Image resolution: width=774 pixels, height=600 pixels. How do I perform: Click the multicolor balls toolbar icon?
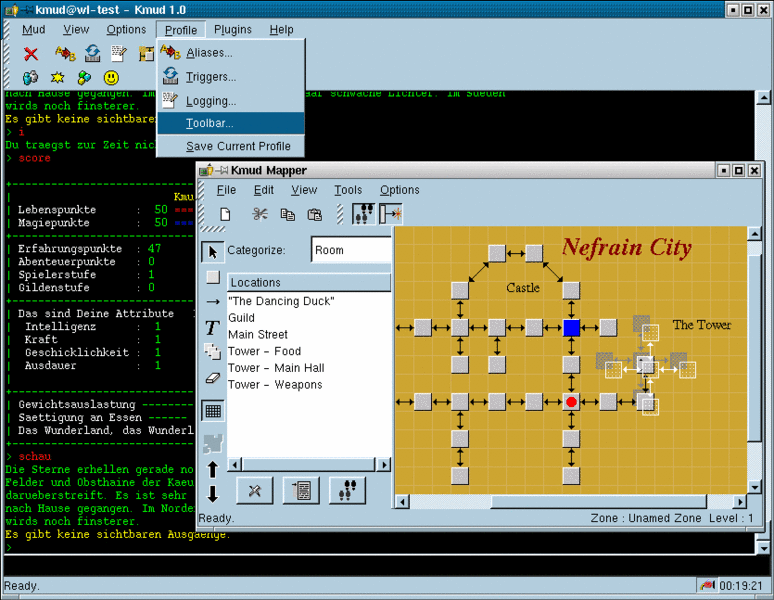click(84, 77)
